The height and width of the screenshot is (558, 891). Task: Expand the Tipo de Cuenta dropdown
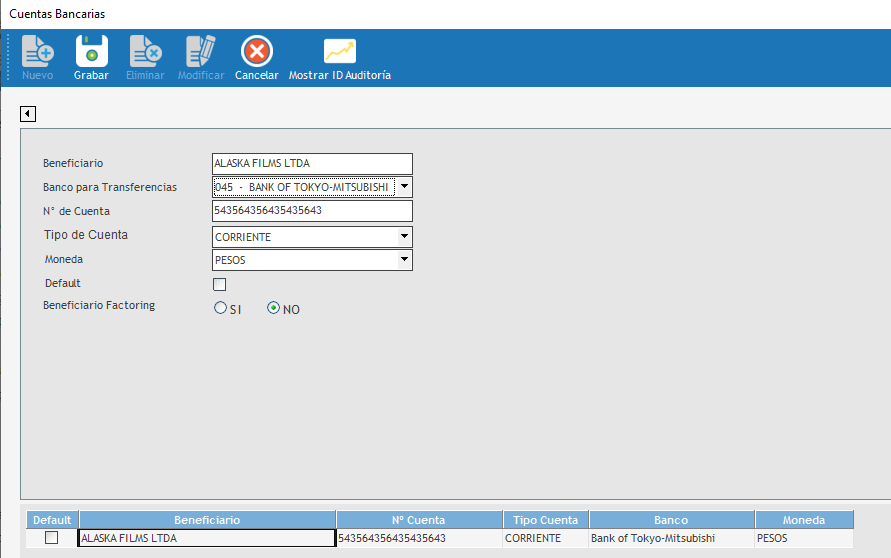403,237
